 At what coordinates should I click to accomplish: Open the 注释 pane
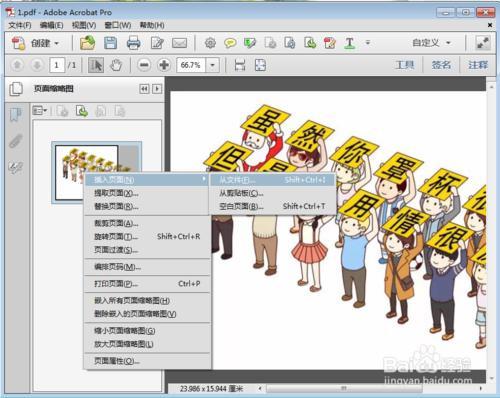pyautogui.click(x=478, y=65)
